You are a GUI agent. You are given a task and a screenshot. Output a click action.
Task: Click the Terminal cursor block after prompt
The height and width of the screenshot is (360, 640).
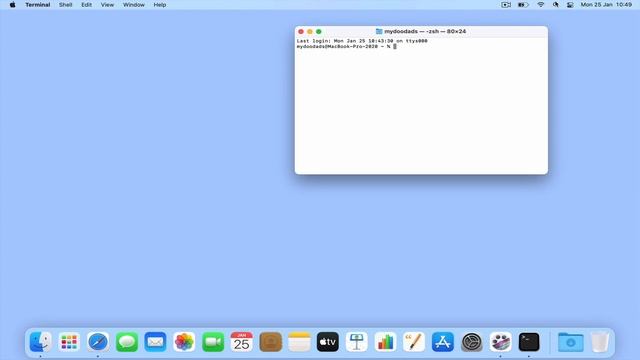click(x=395, y=47)
